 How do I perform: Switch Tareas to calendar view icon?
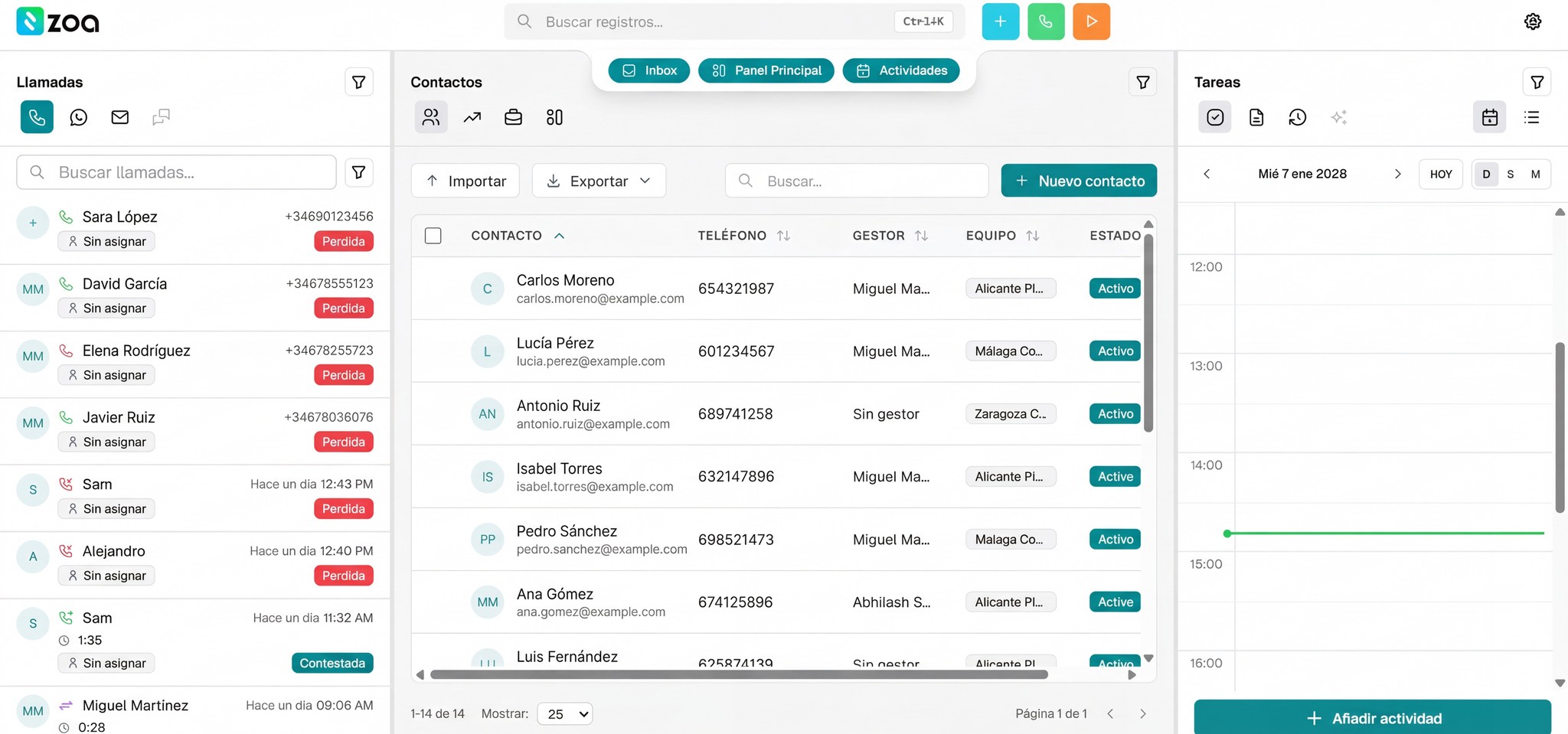[1490, 117]
